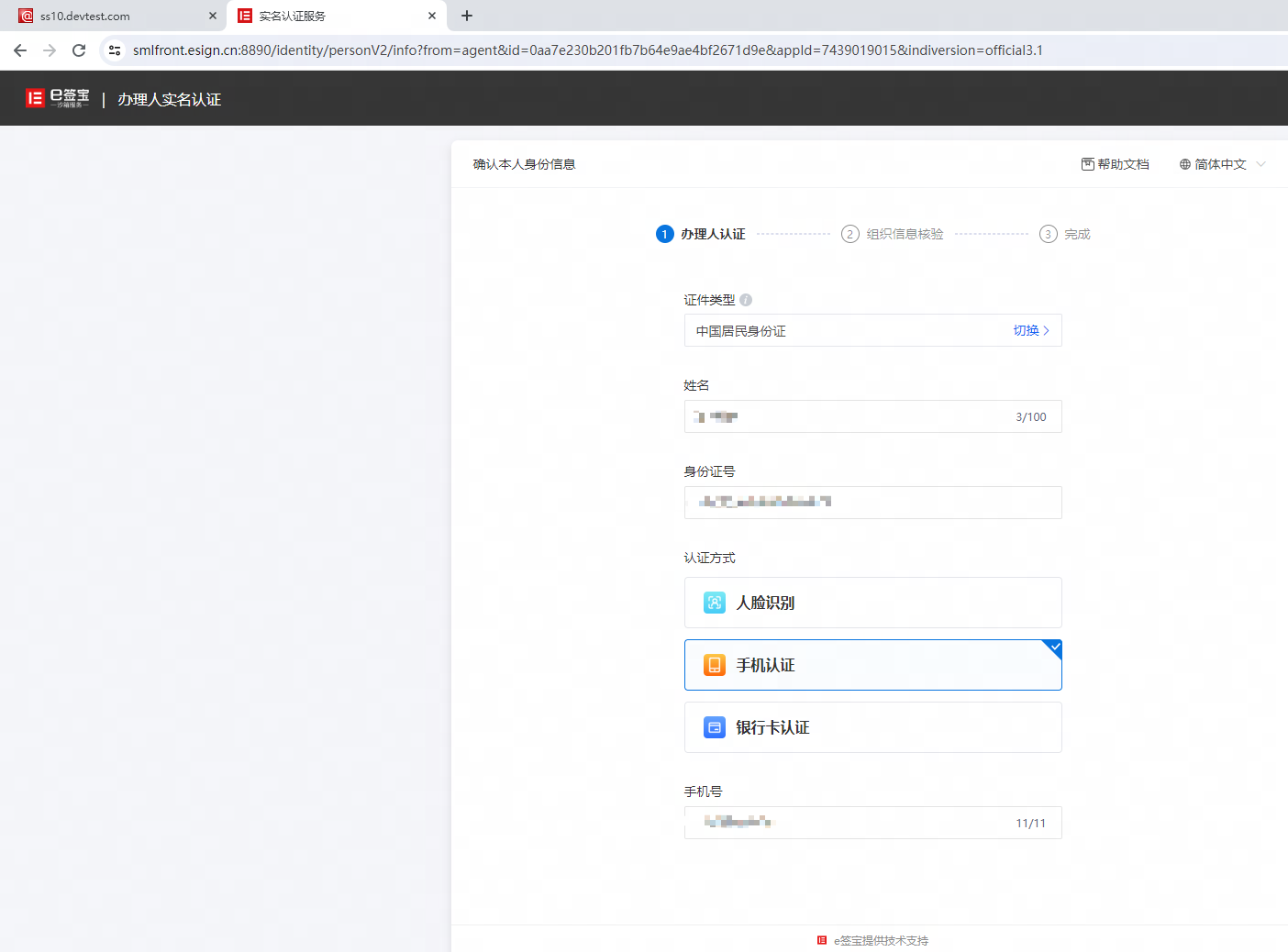Click the e签宝提供技术支持 footer text

click(881, 940)
